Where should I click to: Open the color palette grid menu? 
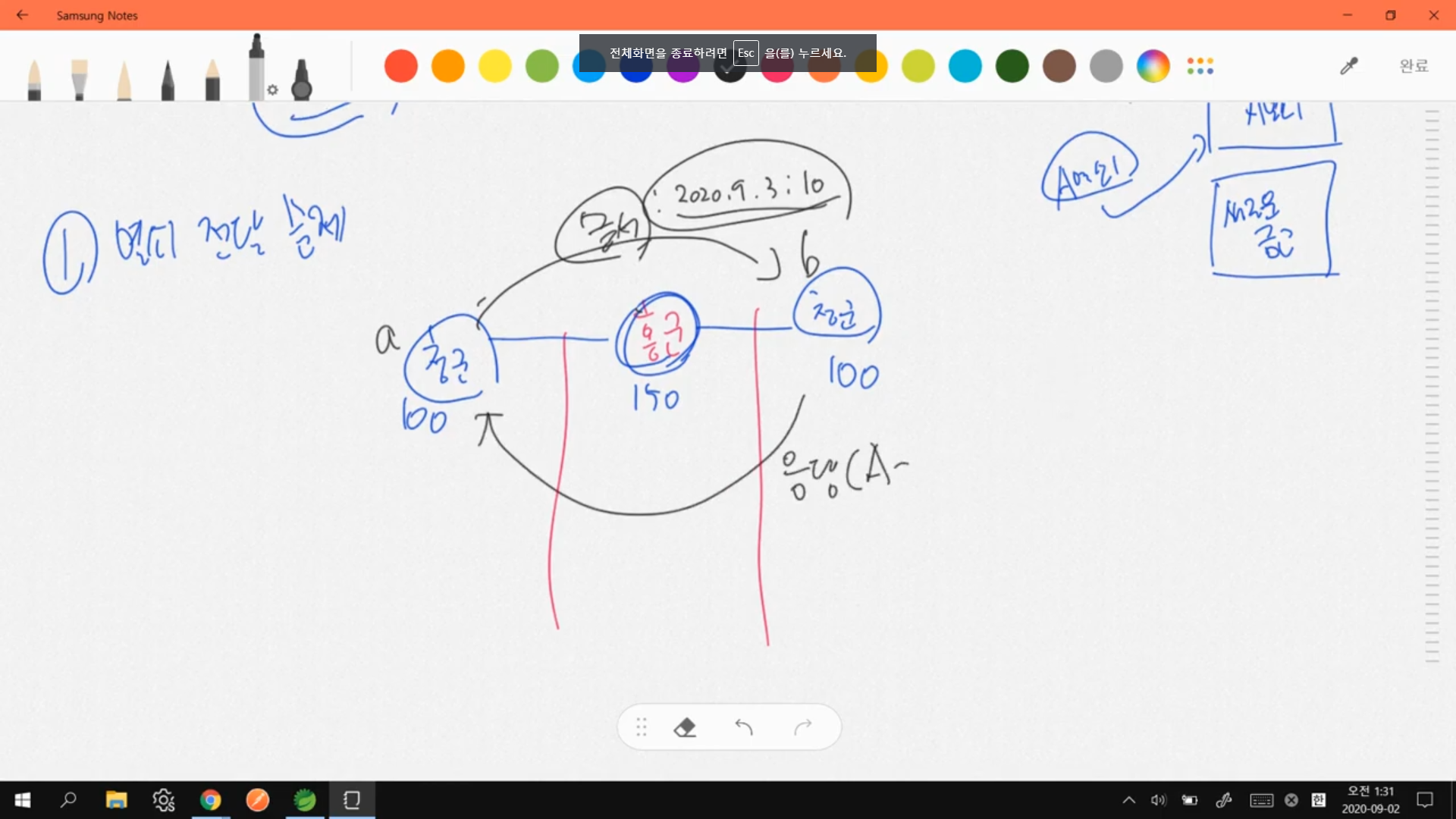pos(1200,67)
